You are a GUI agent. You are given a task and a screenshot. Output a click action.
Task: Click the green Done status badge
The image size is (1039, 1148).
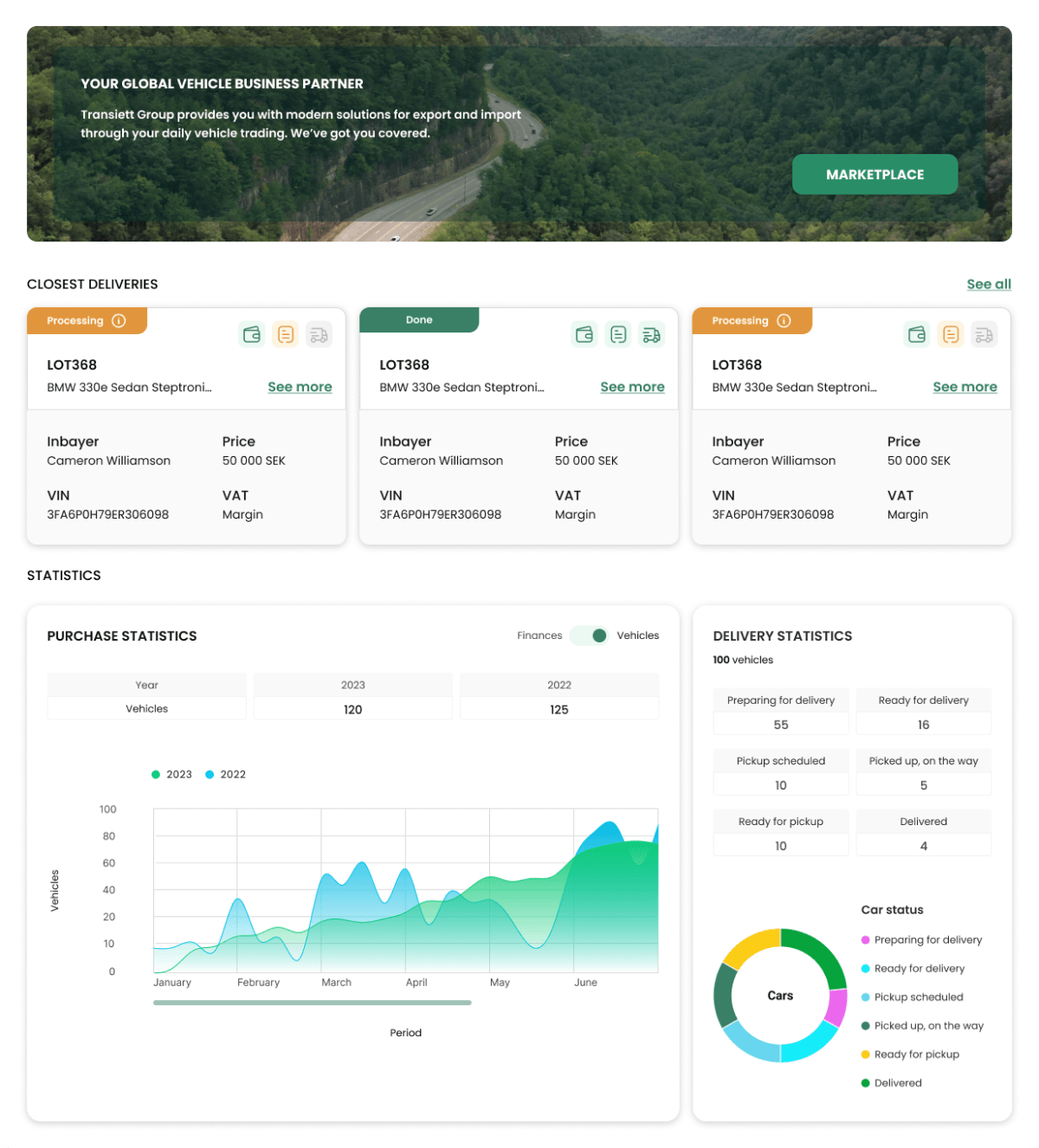pyautogui.click(x=419, y=319)
